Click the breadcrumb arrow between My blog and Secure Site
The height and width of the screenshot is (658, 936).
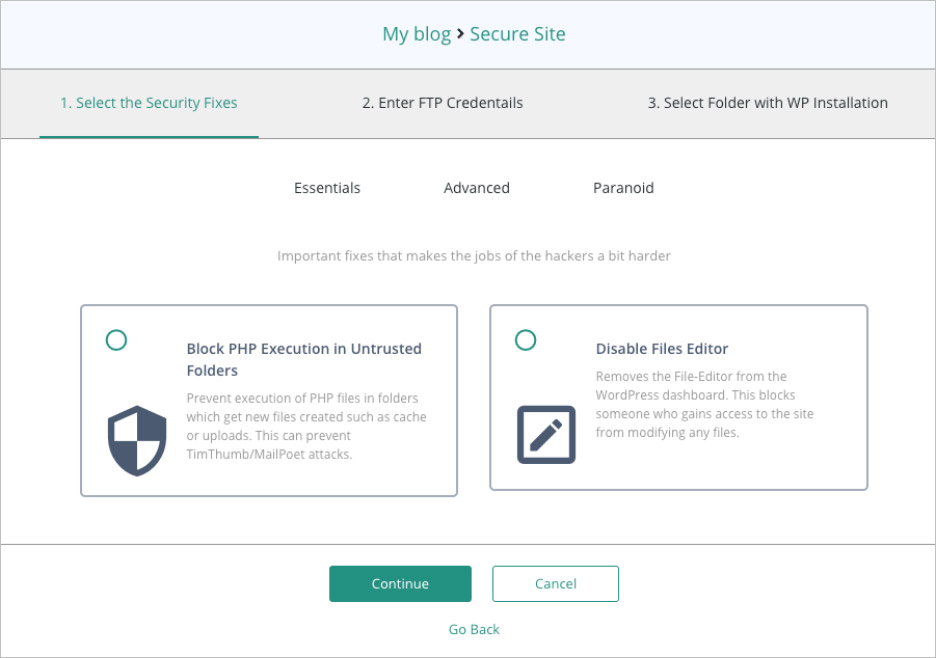tap(460, 34)
